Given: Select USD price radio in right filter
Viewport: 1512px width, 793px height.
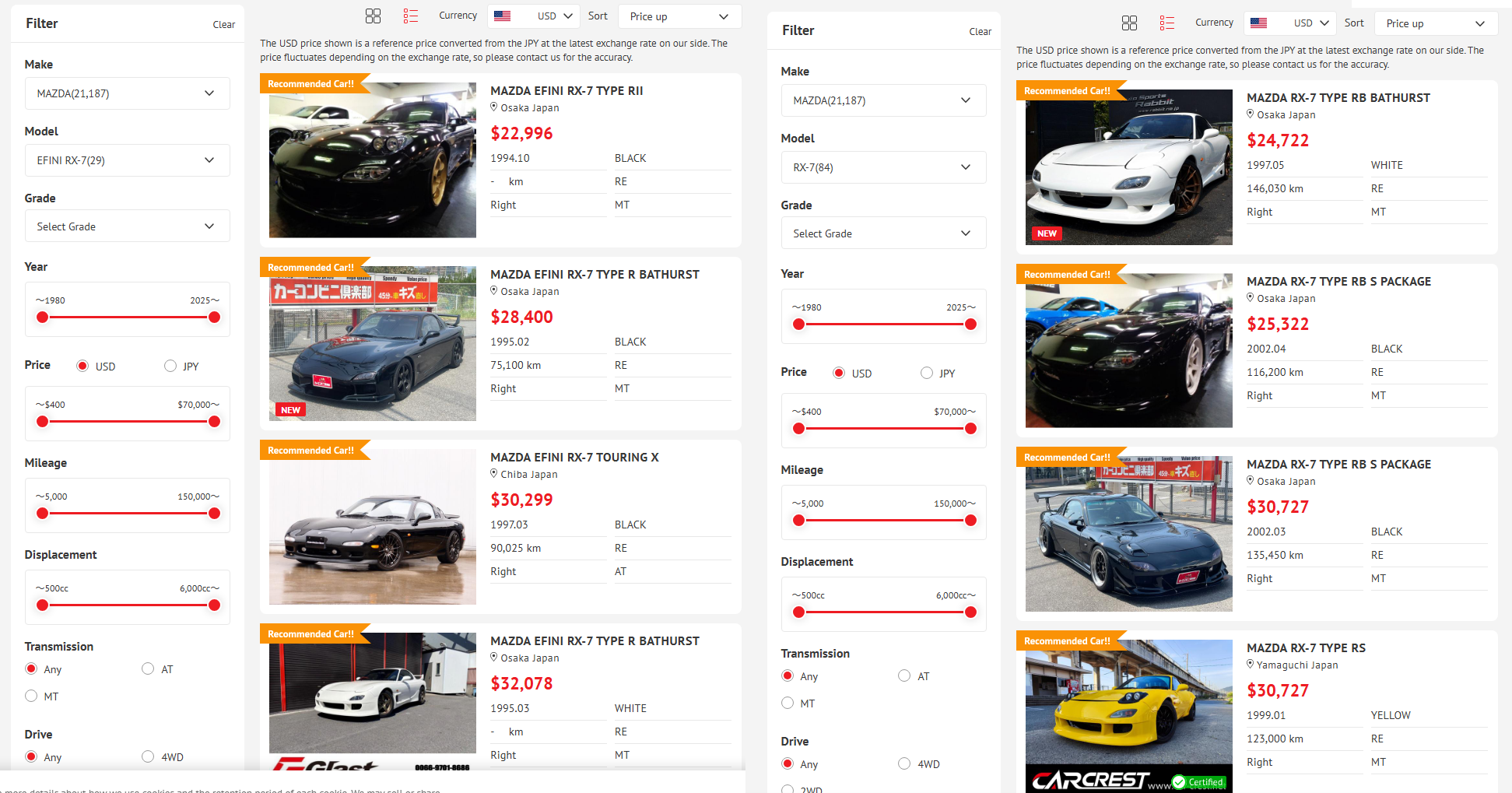Looking at the screenshot, I should (x=839, y=373).
